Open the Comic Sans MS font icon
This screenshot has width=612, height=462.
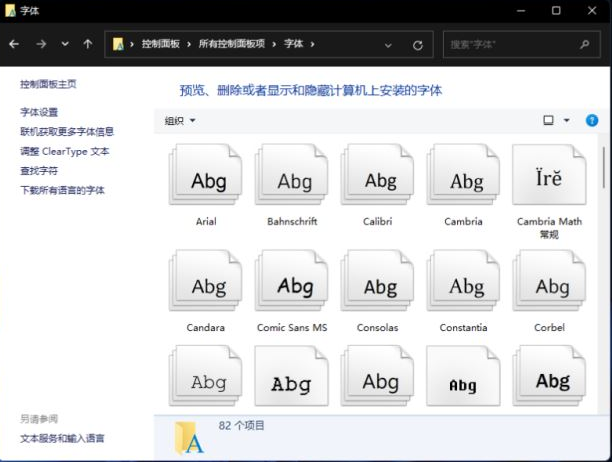coord(293,285)
